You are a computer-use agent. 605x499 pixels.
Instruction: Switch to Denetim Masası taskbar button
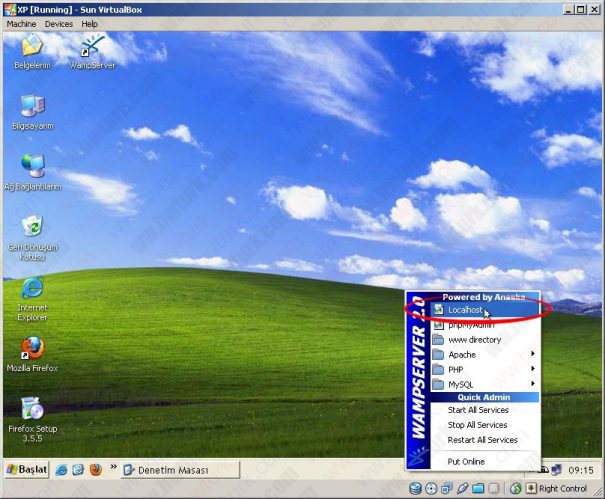180,470
